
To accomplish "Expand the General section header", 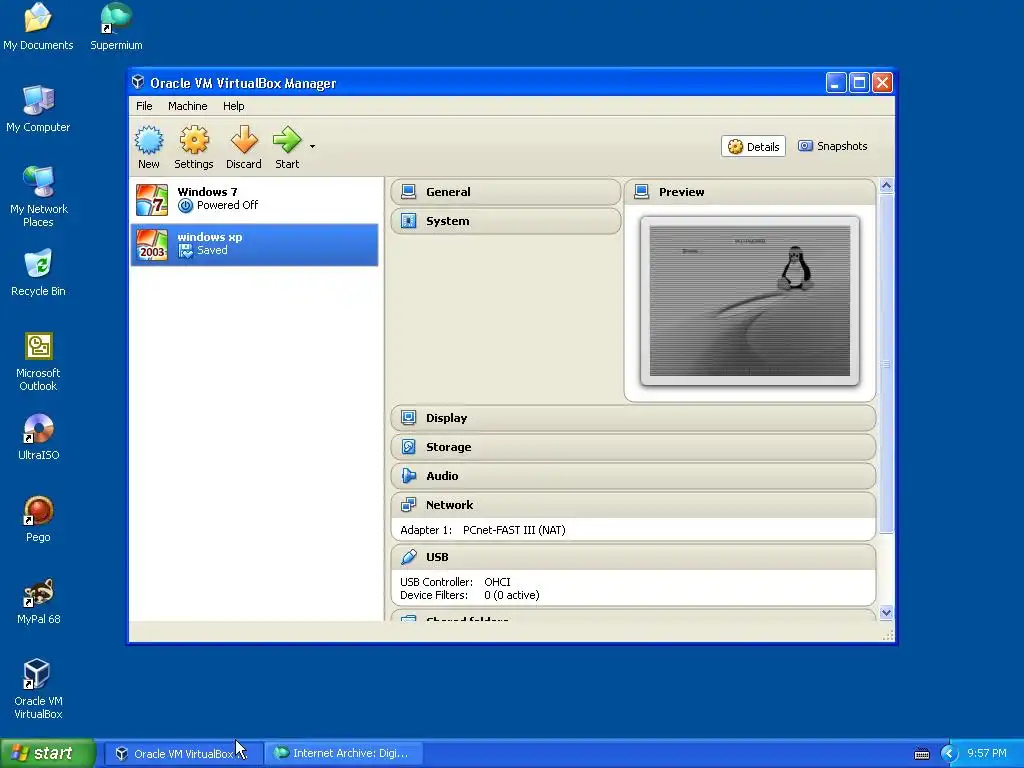I will [505, 192].
